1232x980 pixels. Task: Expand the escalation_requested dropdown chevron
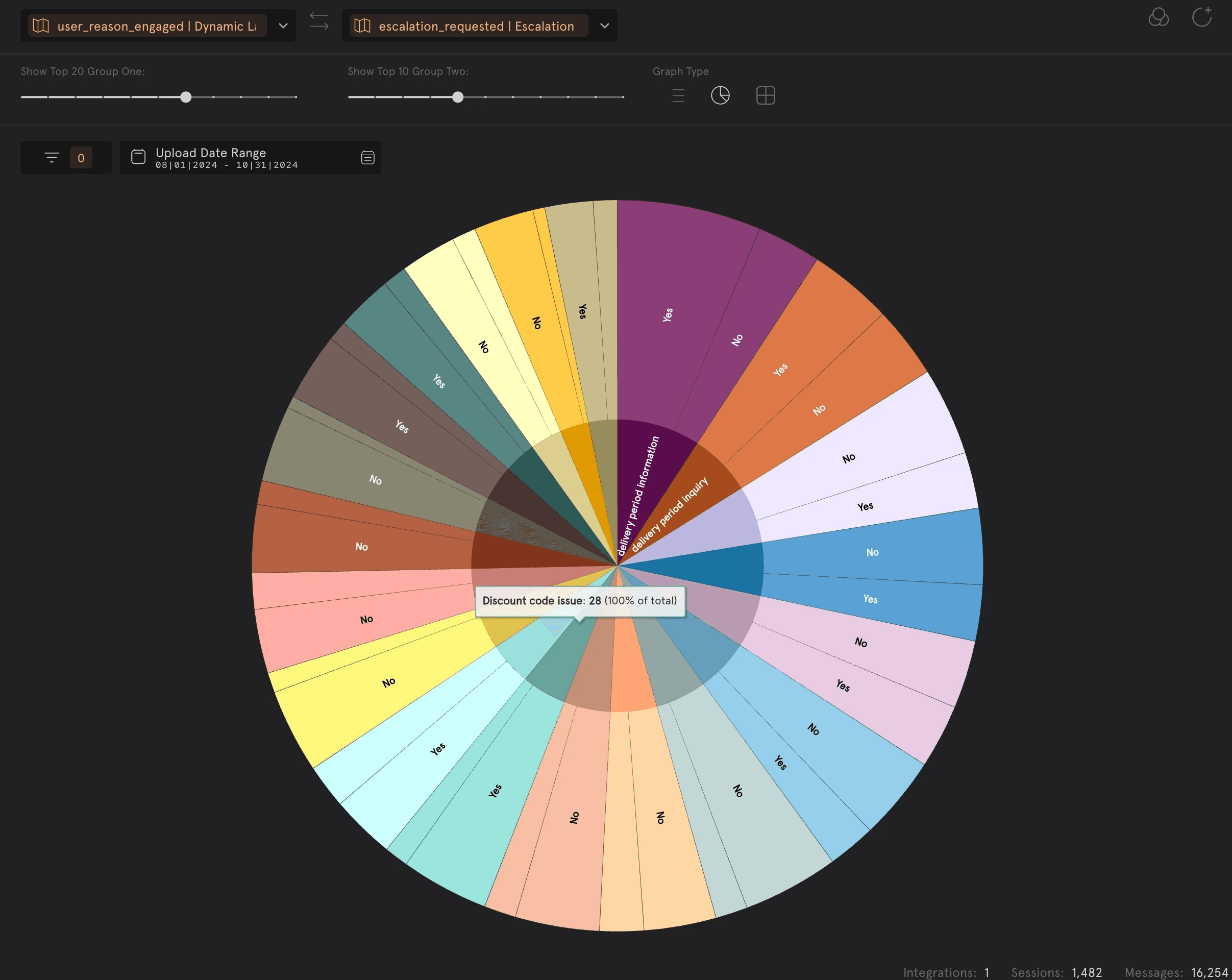point(605,26)
